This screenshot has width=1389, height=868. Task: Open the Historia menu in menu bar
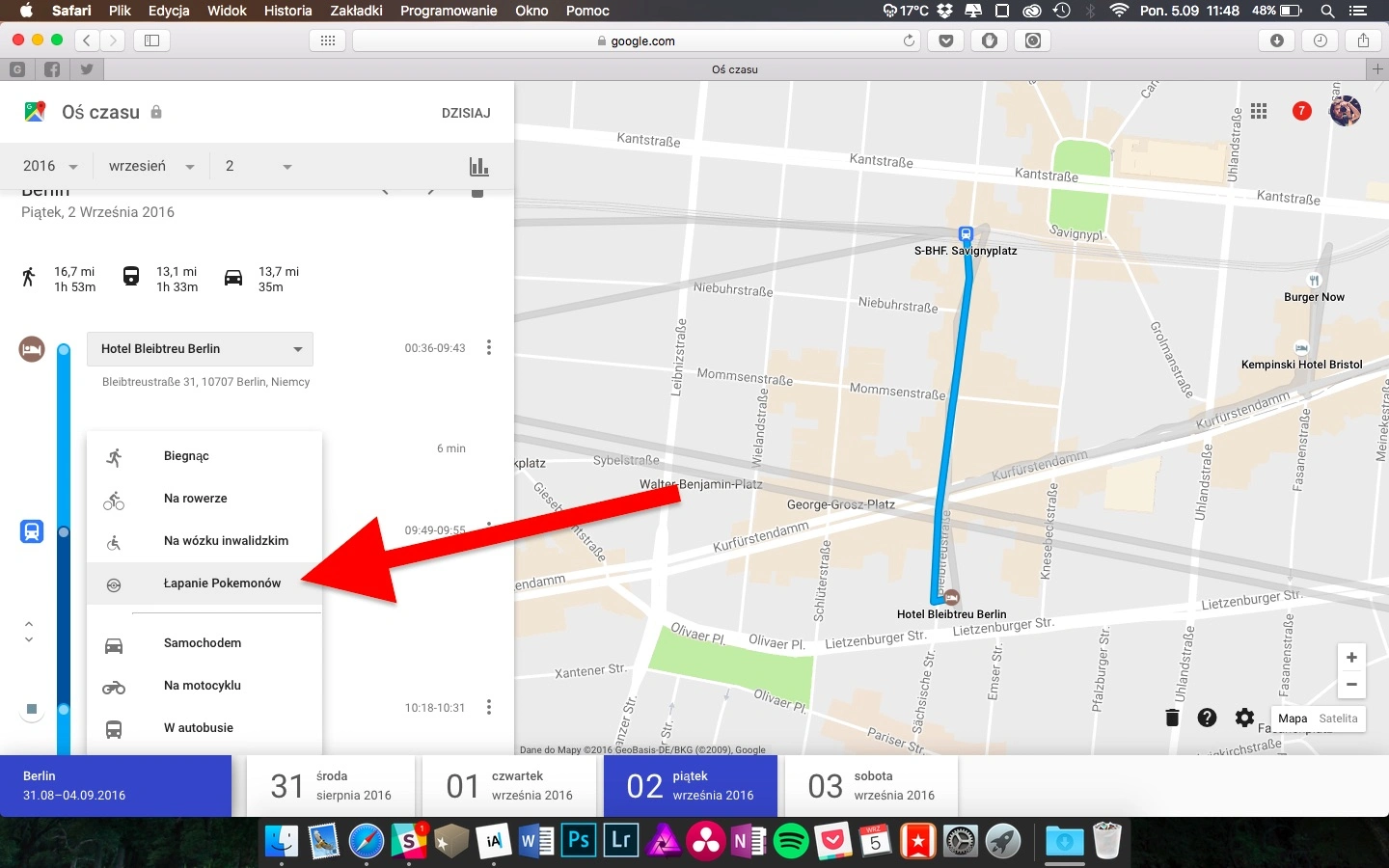pos(287,11)
